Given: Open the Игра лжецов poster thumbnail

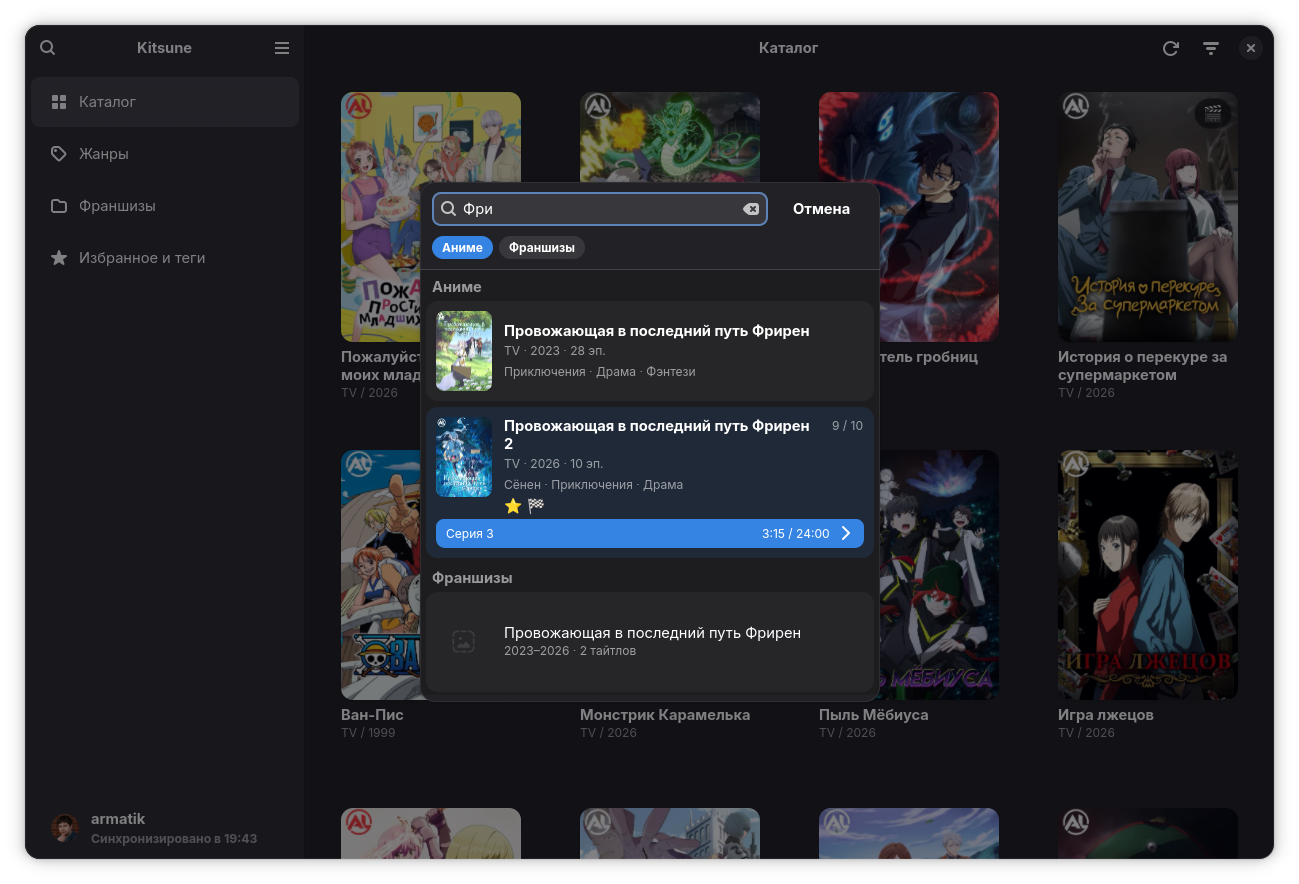Looking at the screenshot, I should [x=1148, y=575].
